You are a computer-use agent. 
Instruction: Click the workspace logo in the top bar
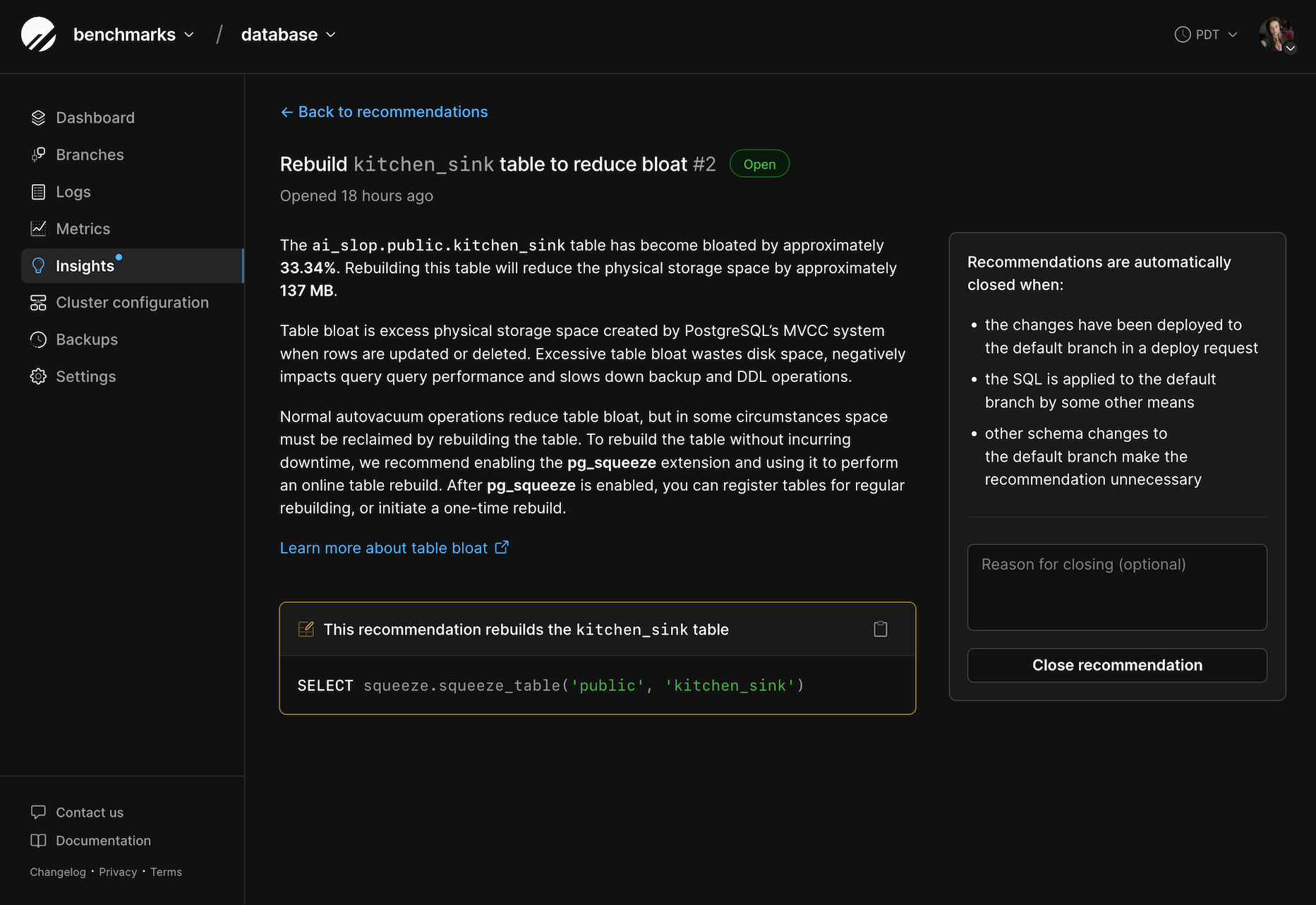[x=39, y=34]
